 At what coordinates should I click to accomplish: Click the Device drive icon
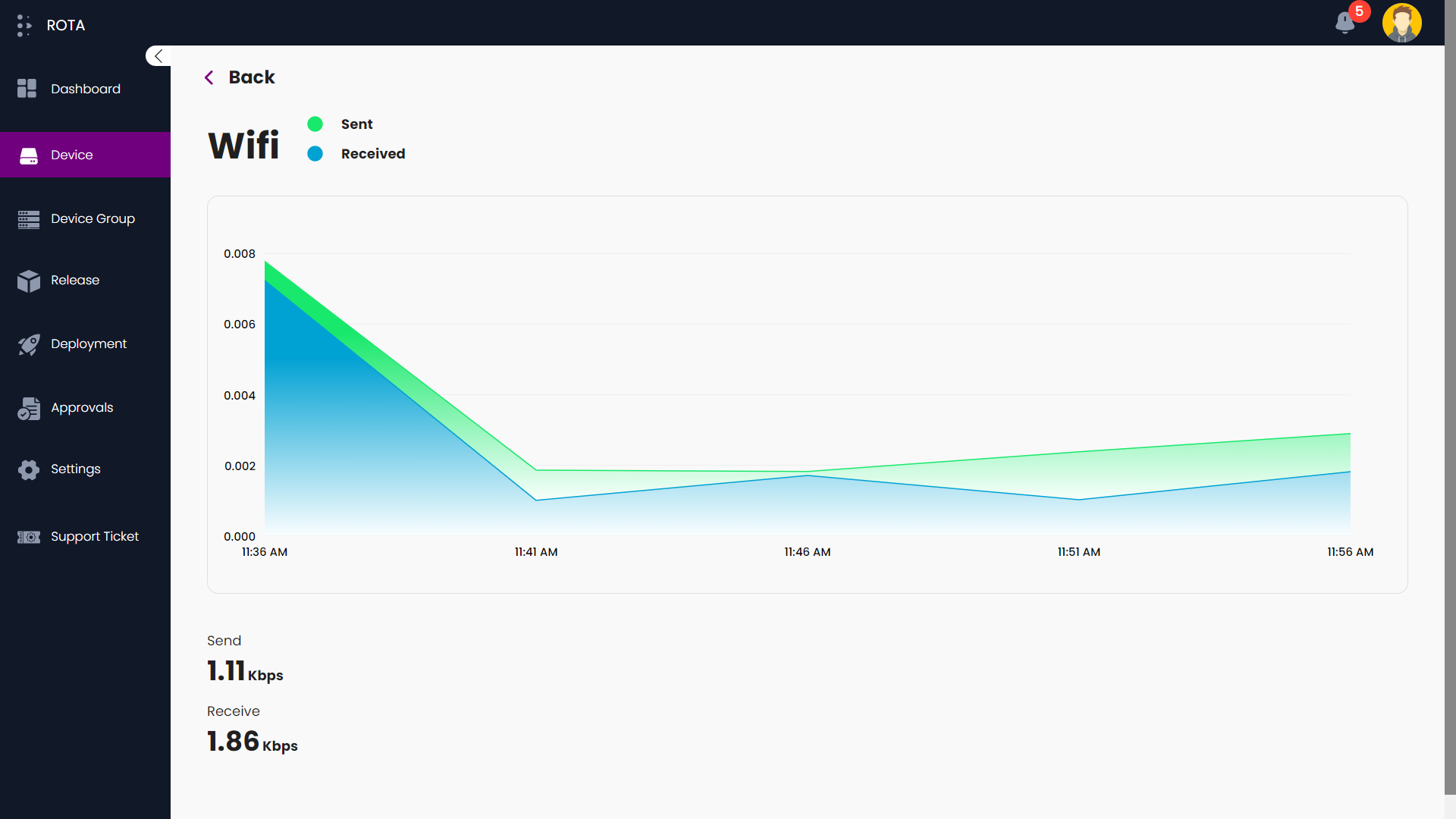pos(29,155)
